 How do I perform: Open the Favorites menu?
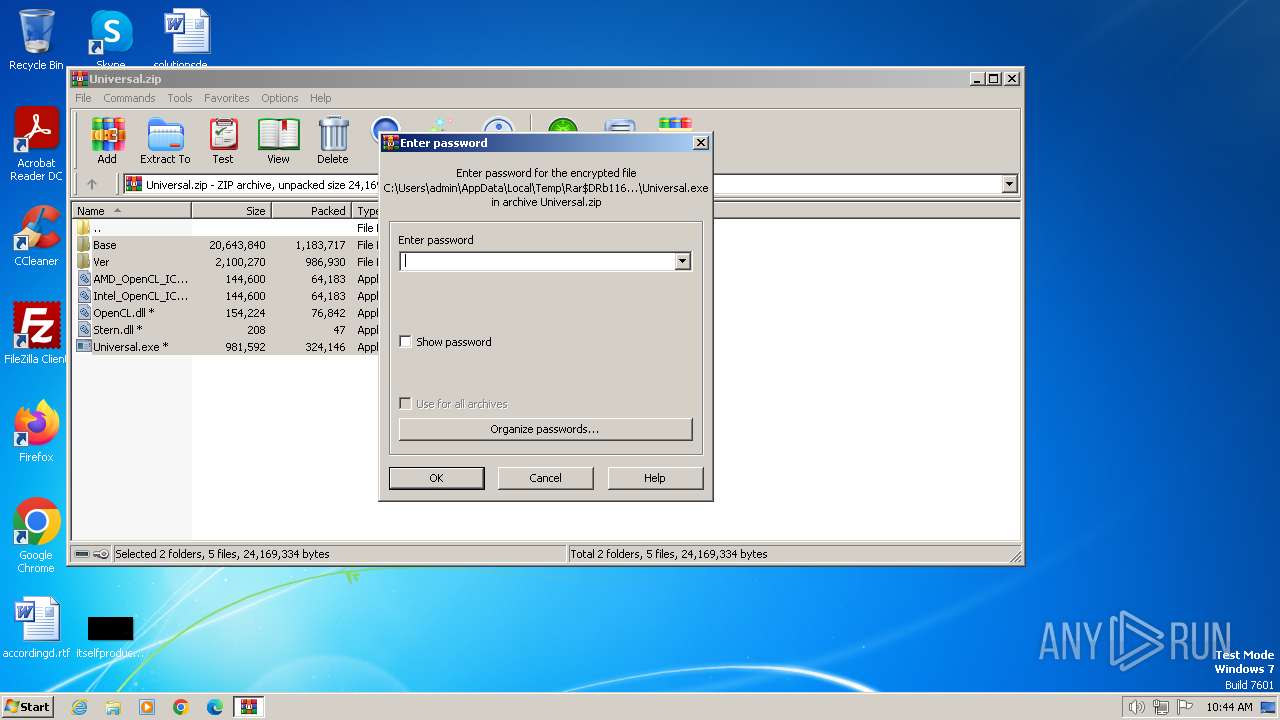(227, 98)
